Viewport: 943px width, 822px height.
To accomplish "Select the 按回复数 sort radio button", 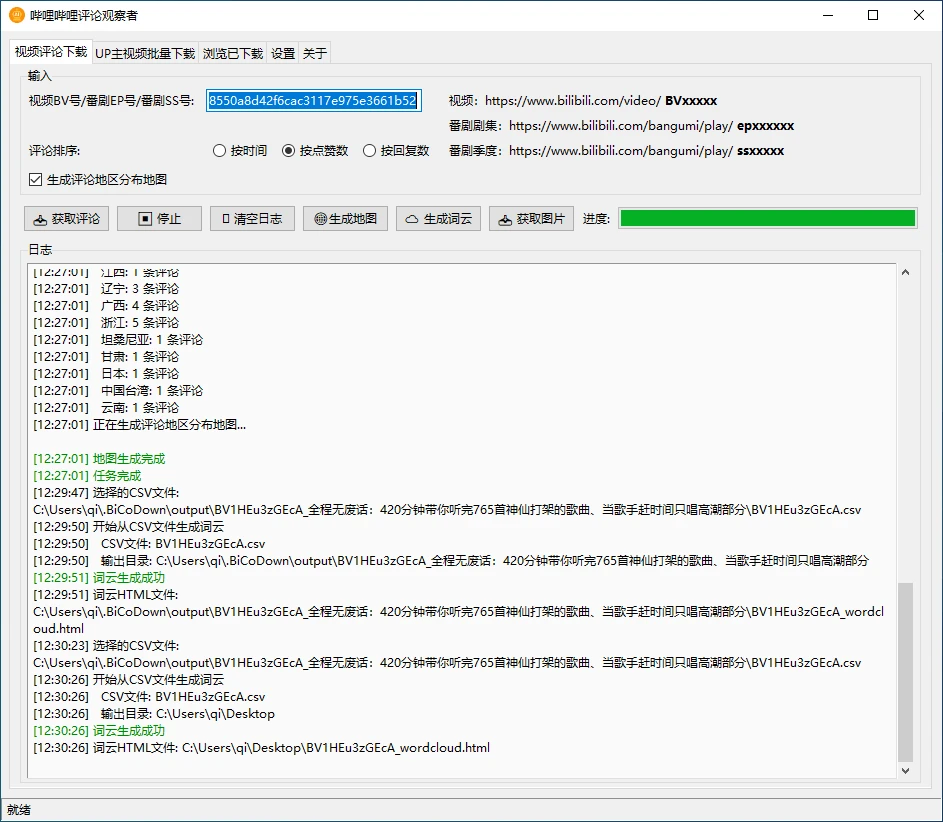I will (370, 151).
